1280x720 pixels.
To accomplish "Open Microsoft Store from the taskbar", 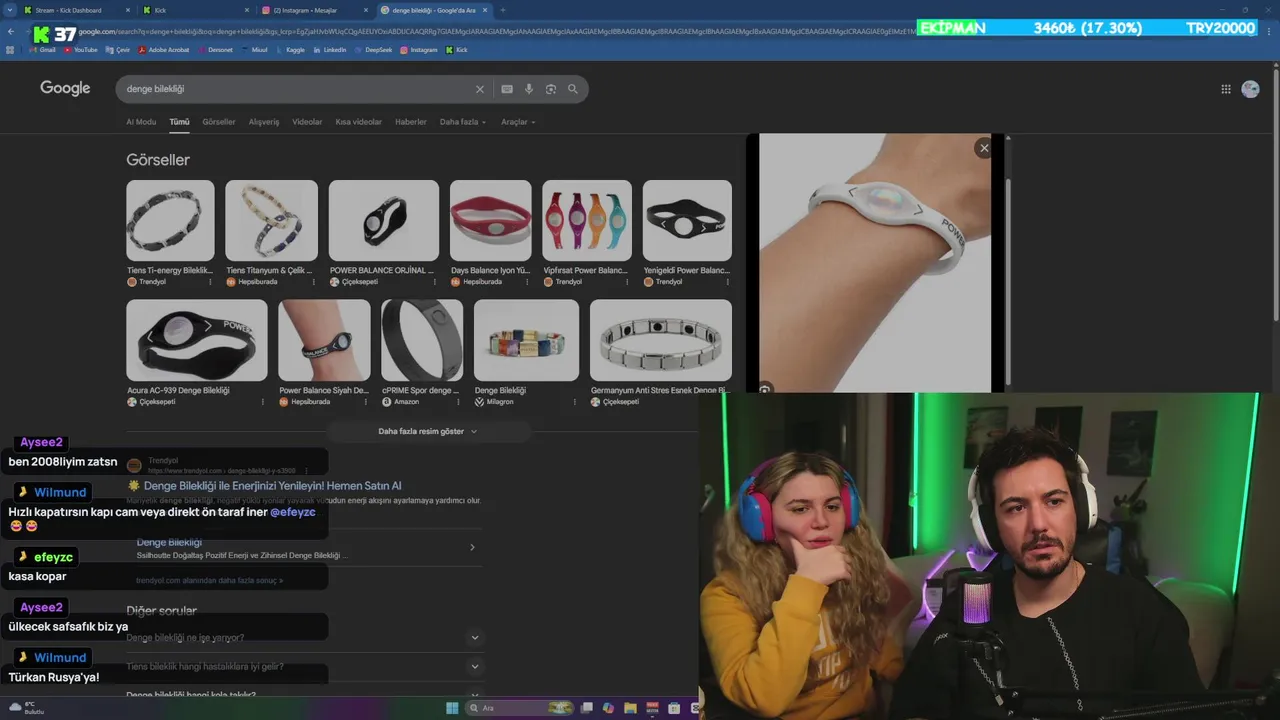I will pos(674,708).
